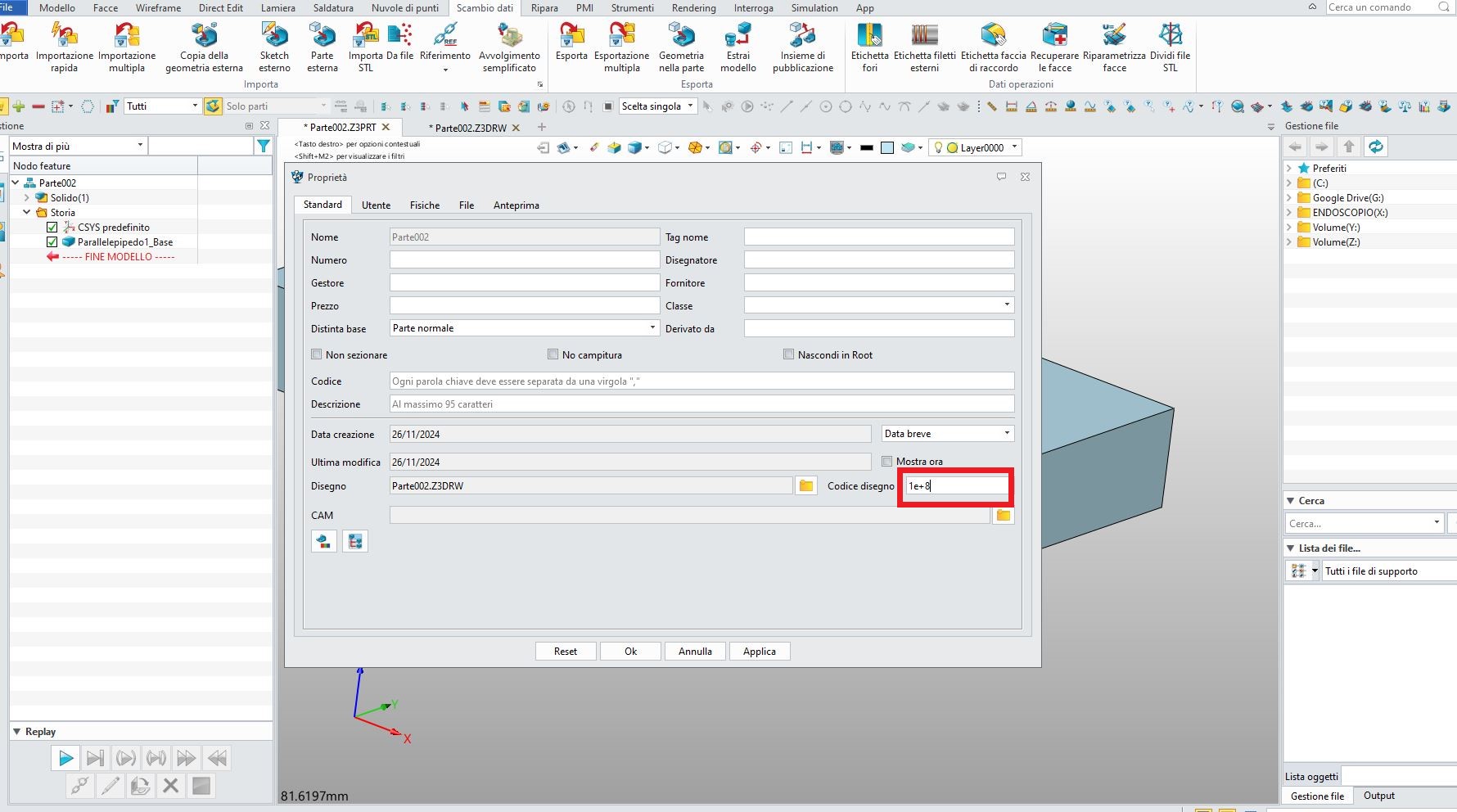Click the Numero input field
The width and height of the screenshot is (1457, 812).
(525, 259)
